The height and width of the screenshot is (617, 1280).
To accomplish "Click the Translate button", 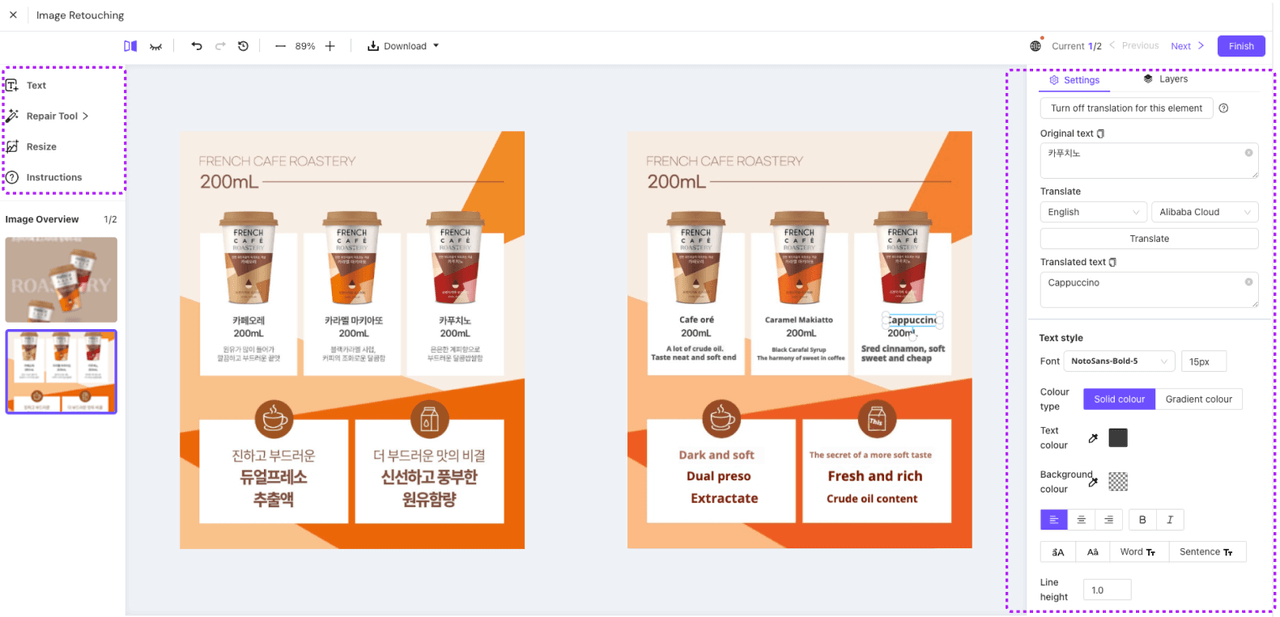I will pyautogui.click(x=1149, y=238).
